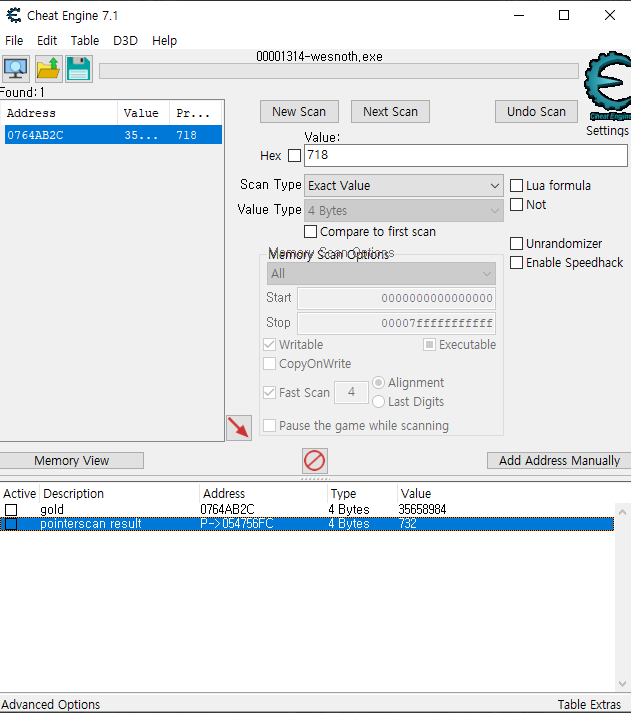
Task: Open the process selection monitor icon
Action: (x=16, y=69)
